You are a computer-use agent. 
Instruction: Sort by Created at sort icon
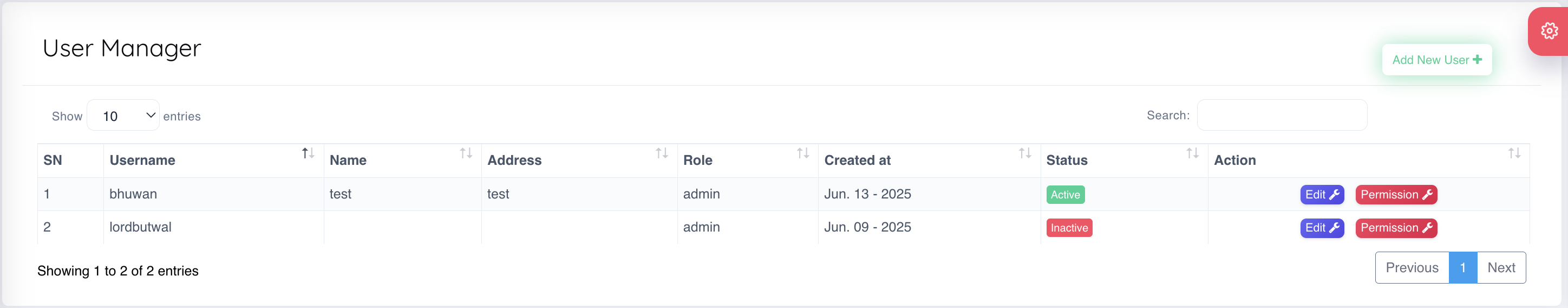click(x=1025, y=153)
